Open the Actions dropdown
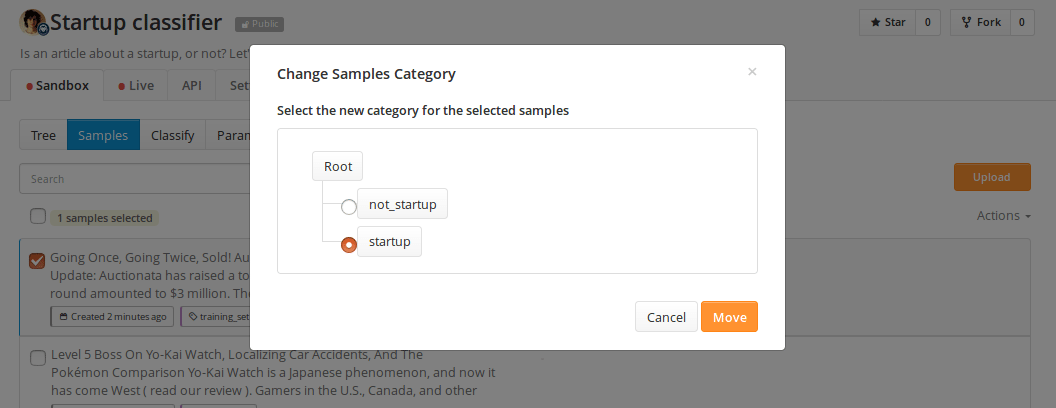Image resolution: width=1056 pixels, height=408 pixels. [1003, 216]
